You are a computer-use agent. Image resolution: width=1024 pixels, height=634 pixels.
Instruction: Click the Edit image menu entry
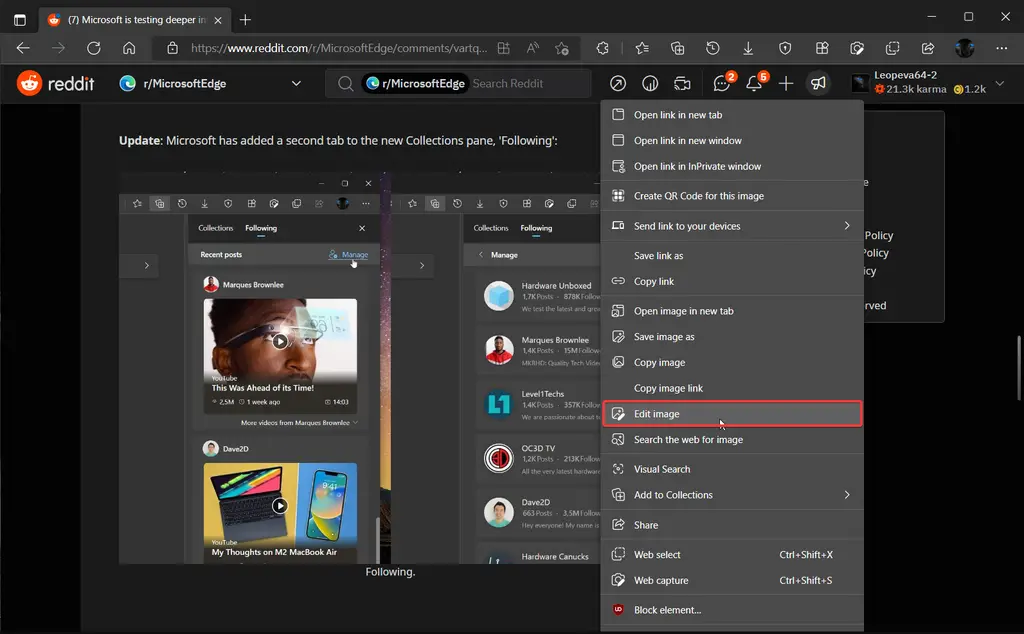tap(657, 414)
